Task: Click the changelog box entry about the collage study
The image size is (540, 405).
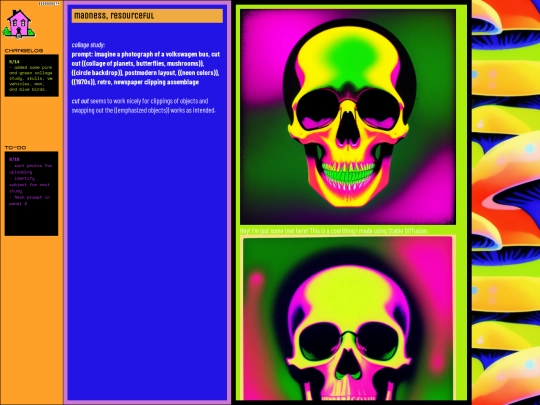Action: 32,75
